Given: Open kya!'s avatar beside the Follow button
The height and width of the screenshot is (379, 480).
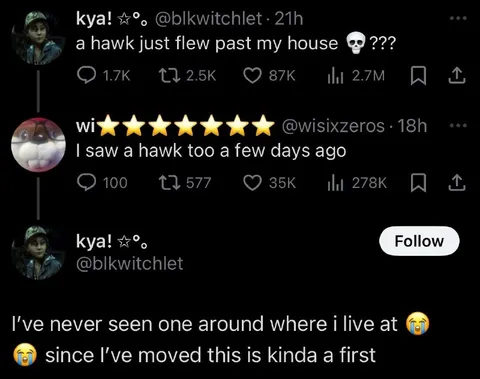Looking at the screenshot, I should pyautogui.click(x=38, y=252).
